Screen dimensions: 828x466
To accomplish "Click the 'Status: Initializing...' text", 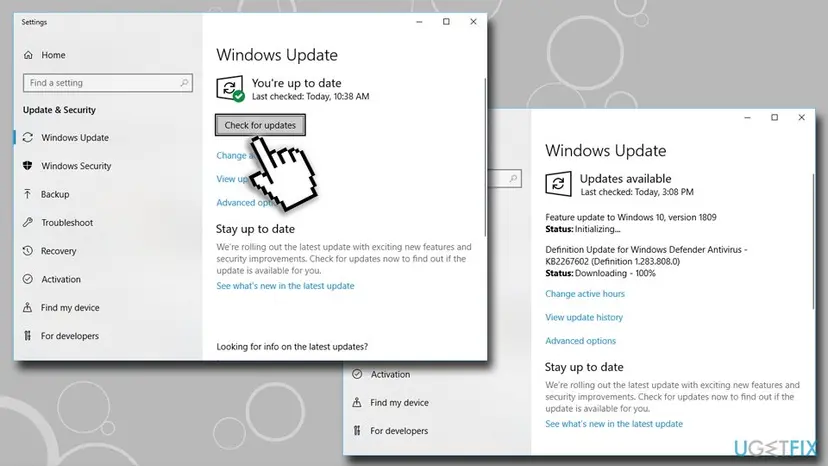I will tap(582, 229).
